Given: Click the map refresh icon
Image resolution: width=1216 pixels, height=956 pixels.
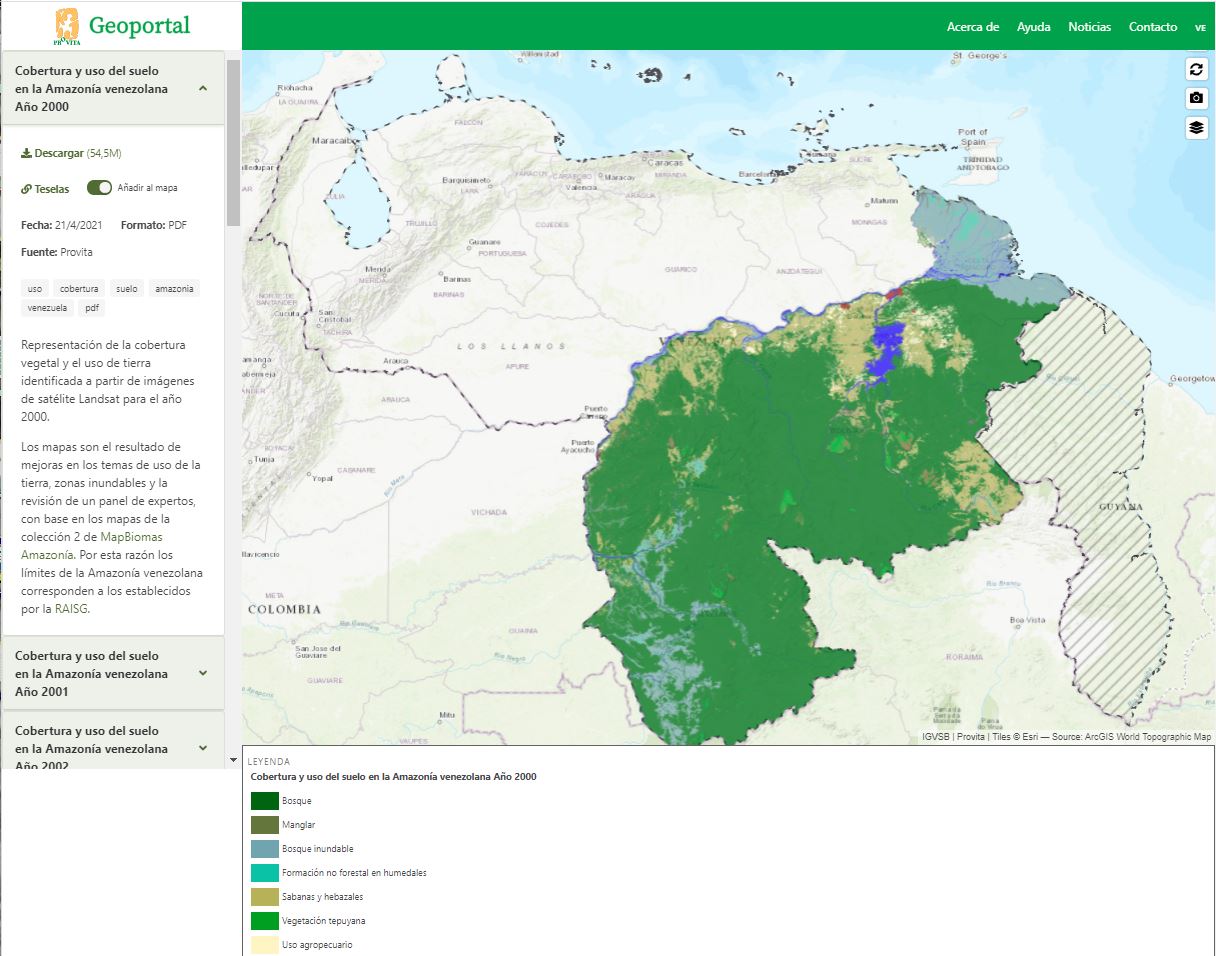Looking at the screenshot, I should (x=1196, y=69).
